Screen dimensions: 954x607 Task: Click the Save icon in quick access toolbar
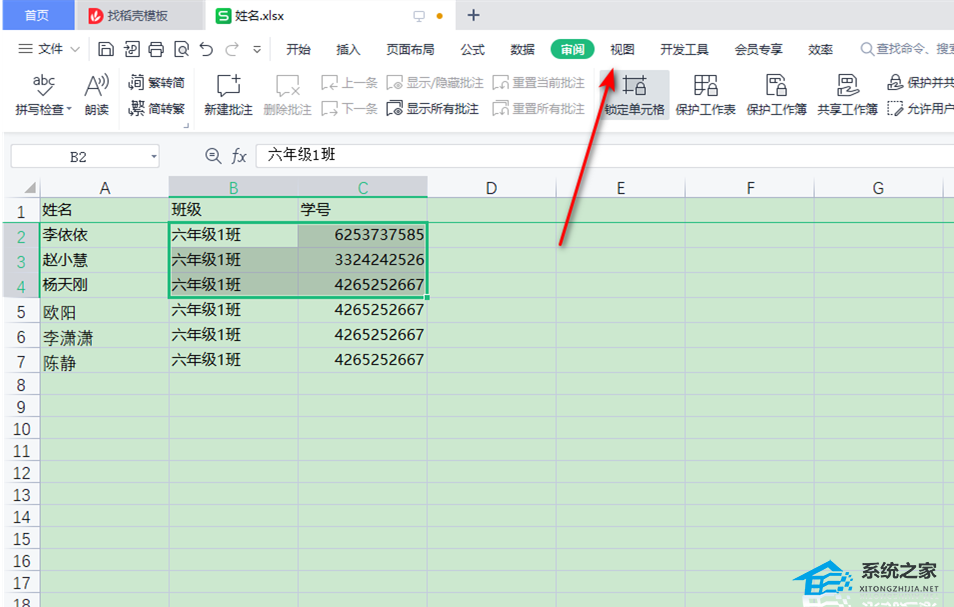[106, 49]
